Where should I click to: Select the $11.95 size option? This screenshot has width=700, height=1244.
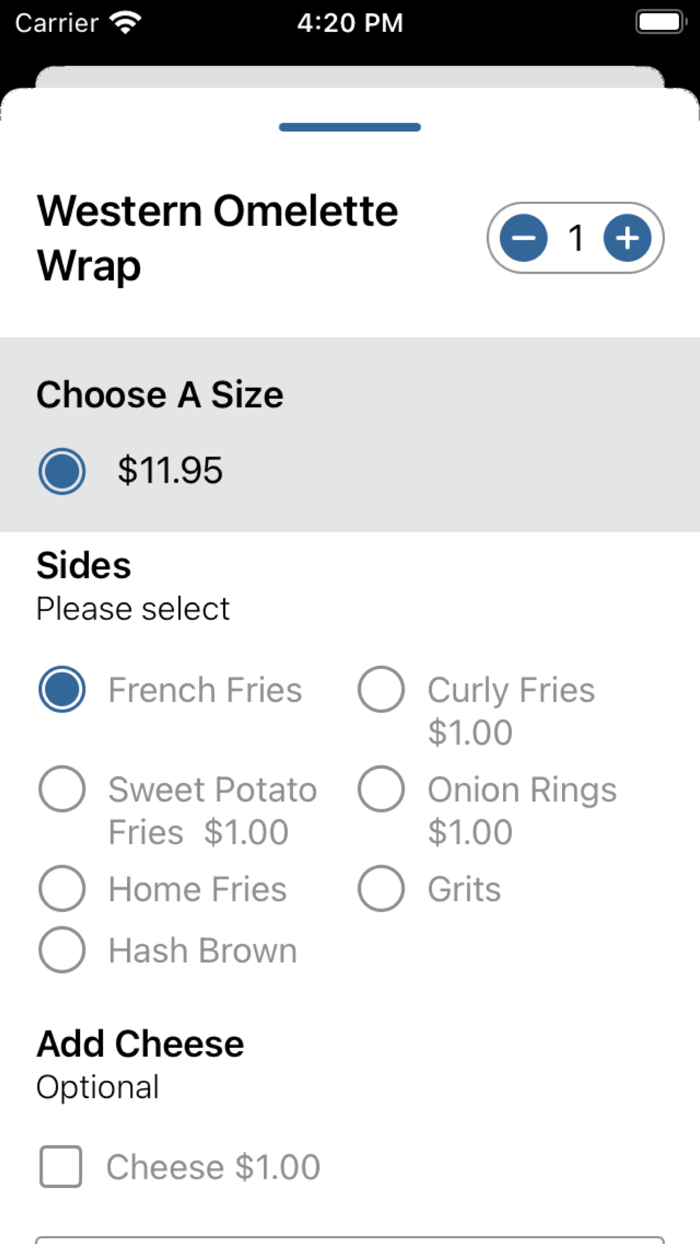(61, 470)
